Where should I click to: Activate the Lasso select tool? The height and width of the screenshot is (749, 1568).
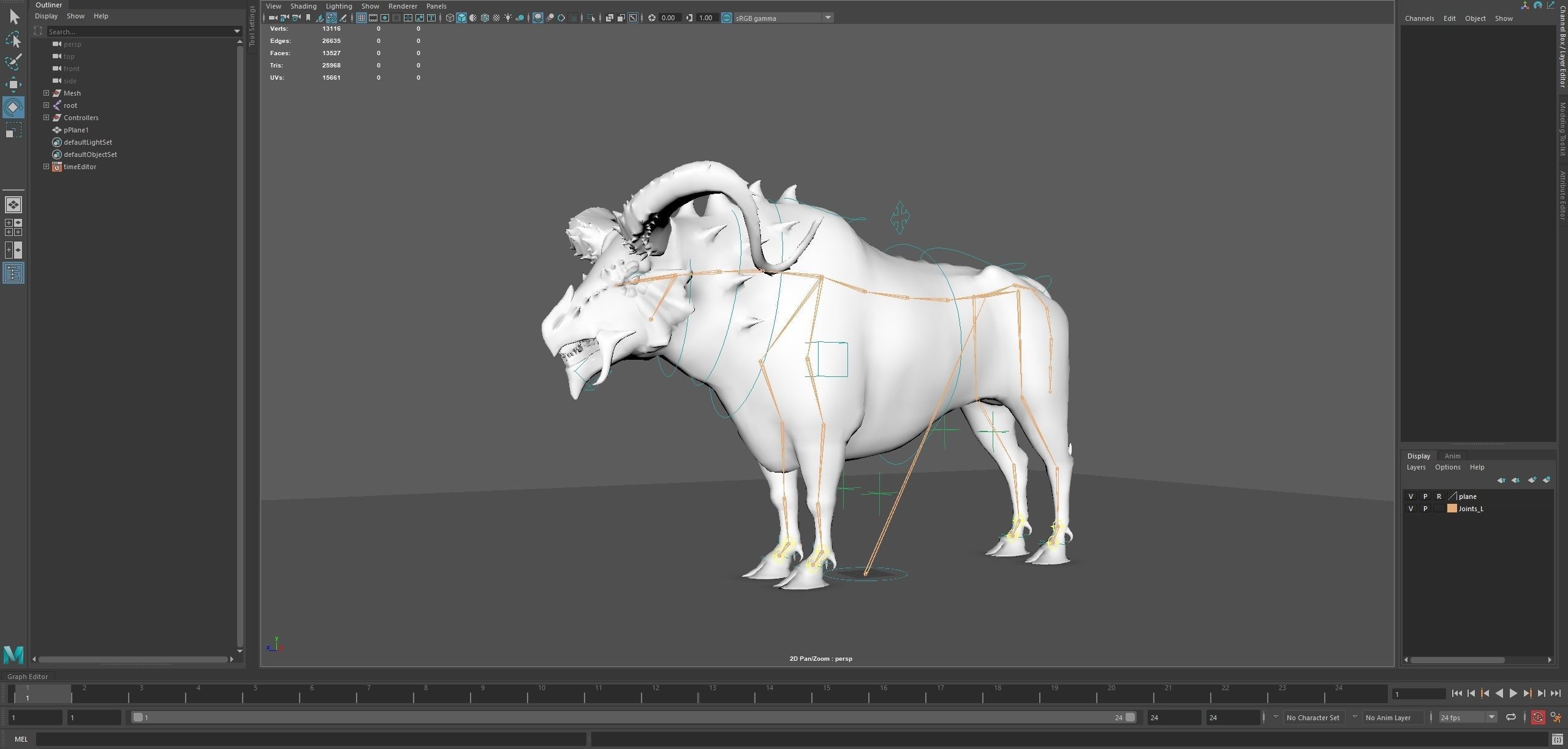pos(13,39)
